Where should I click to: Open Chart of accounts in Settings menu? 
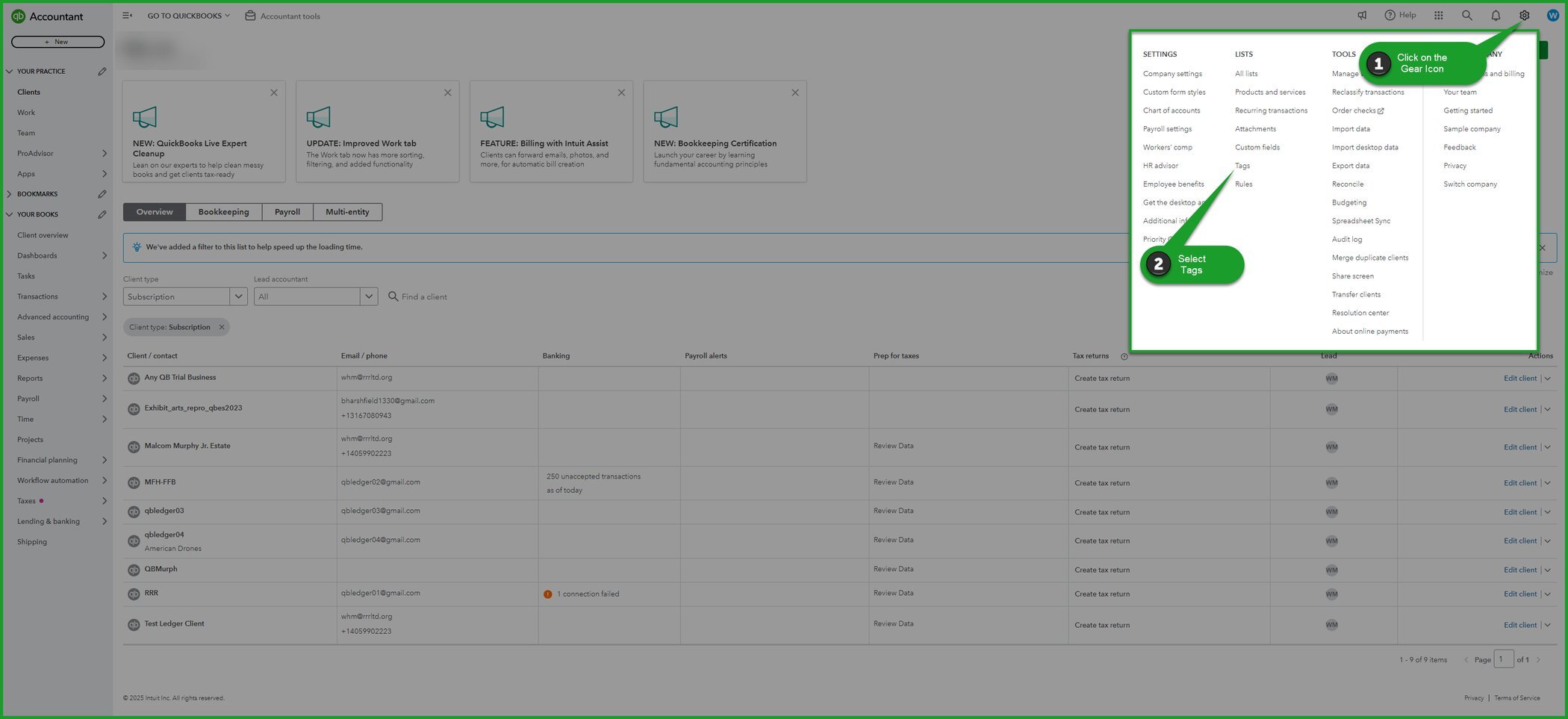coord(1171,111)
